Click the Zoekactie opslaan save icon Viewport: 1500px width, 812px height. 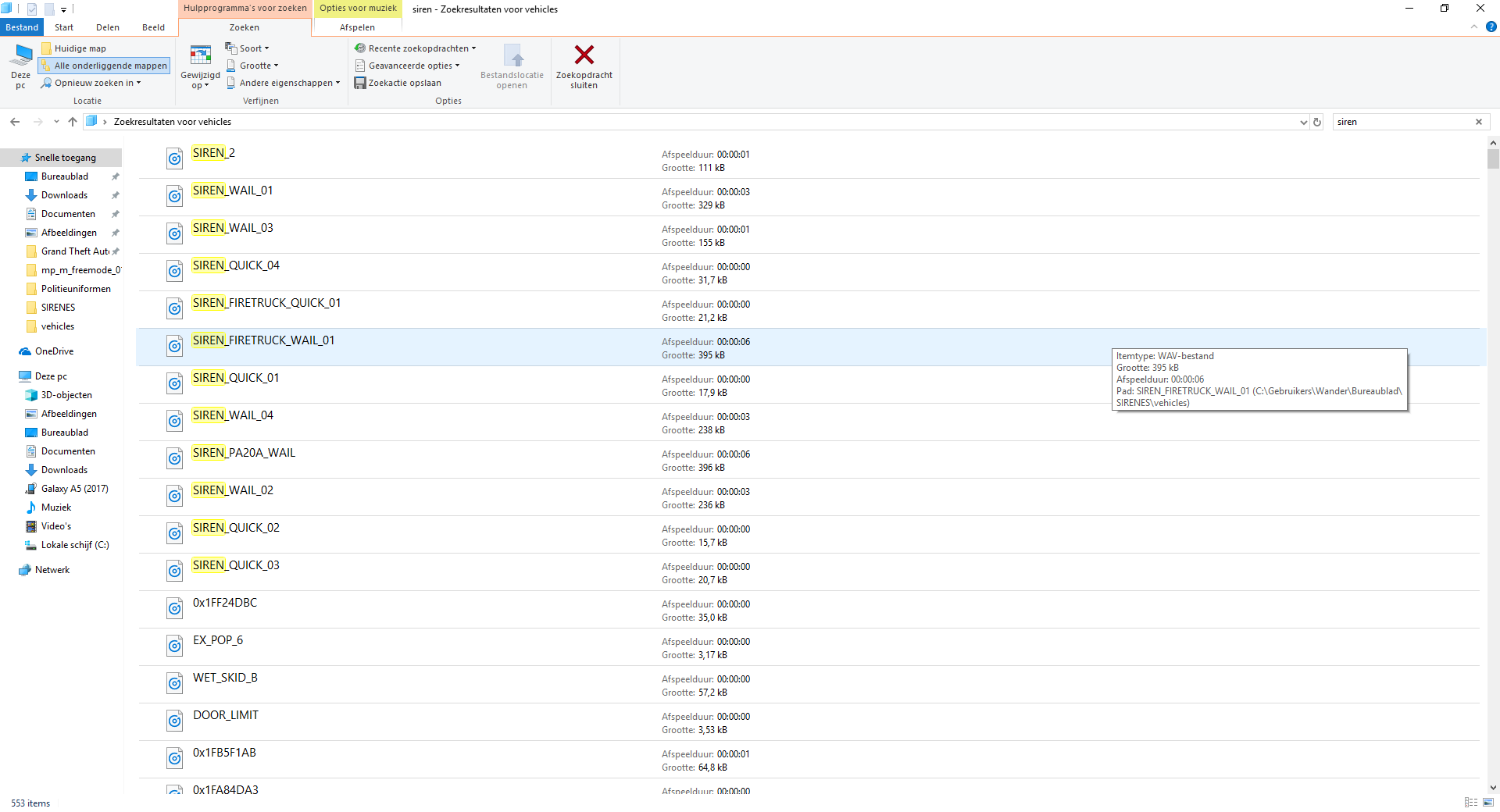[x=360, y=83]
